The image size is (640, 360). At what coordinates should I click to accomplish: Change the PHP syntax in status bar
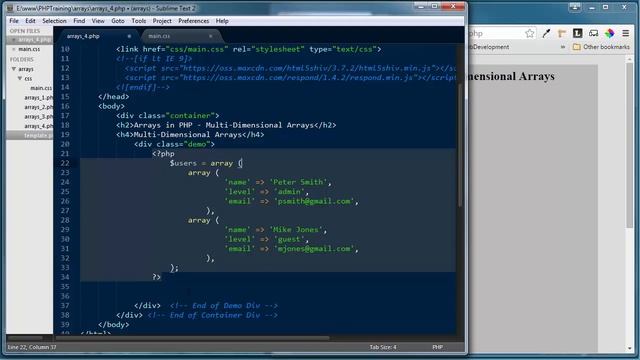tap(438, 347)
